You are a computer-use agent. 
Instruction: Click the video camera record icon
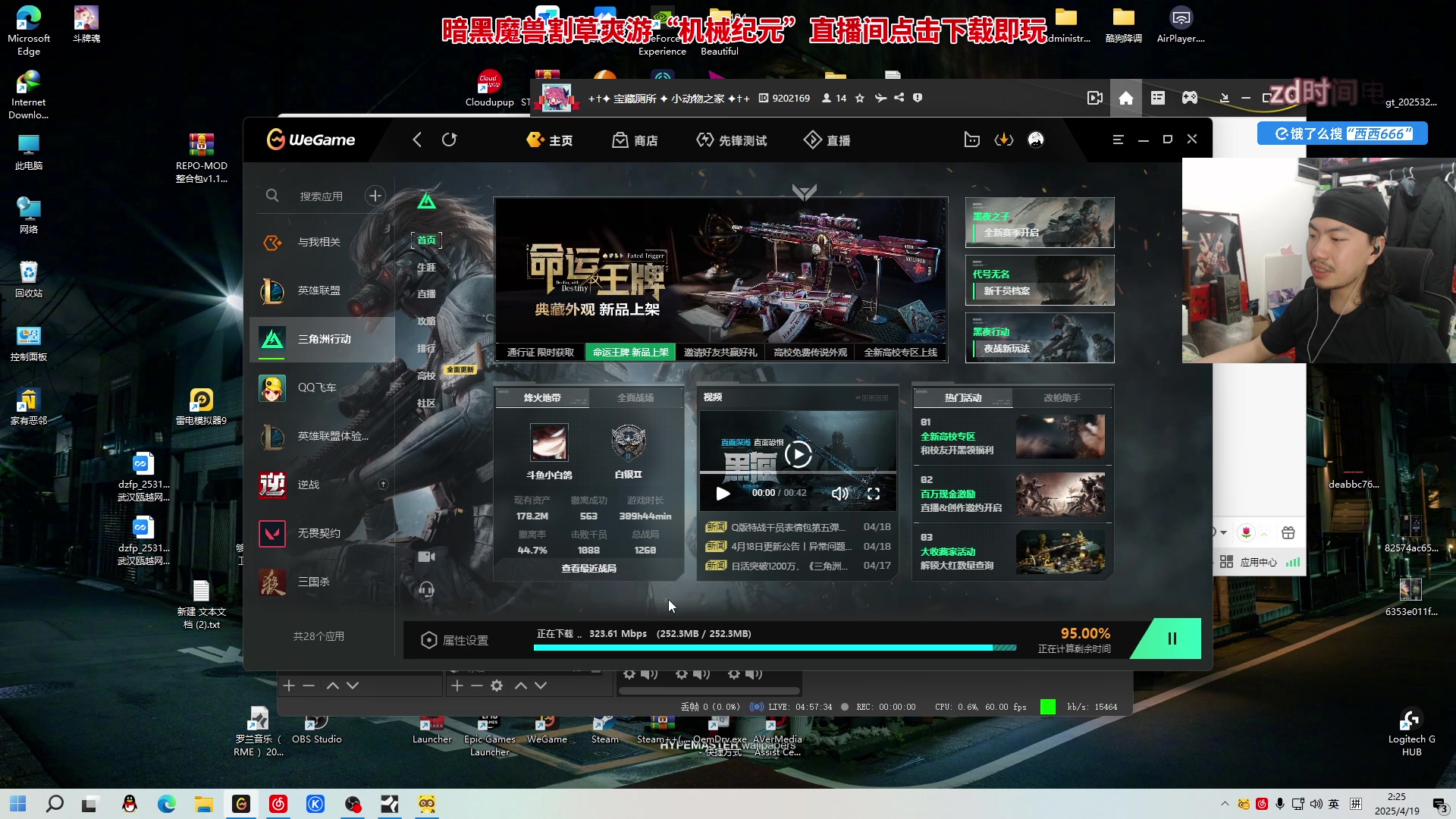[426, 557]
